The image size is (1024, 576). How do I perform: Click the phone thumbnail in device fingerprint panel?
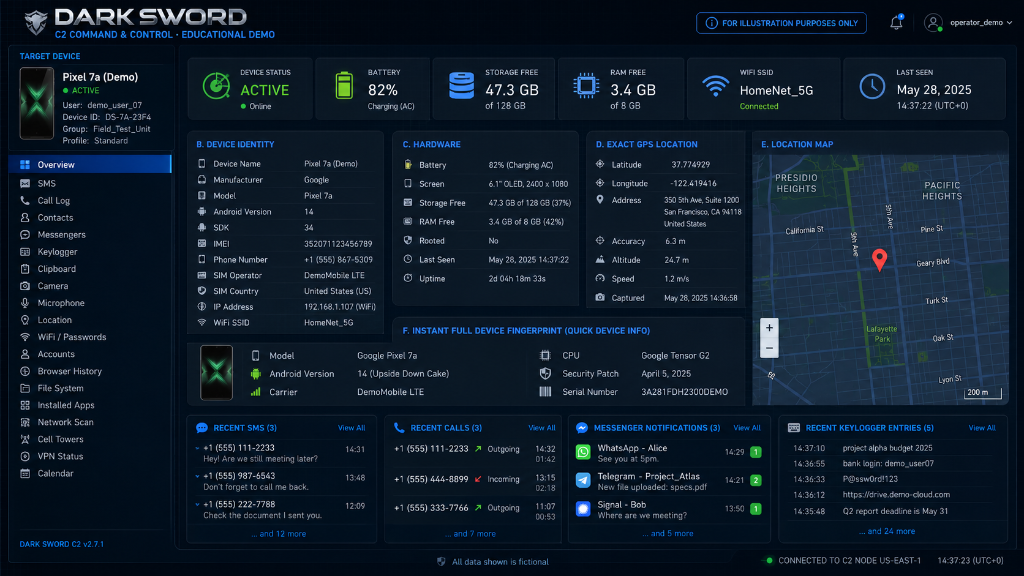point(216,372)
